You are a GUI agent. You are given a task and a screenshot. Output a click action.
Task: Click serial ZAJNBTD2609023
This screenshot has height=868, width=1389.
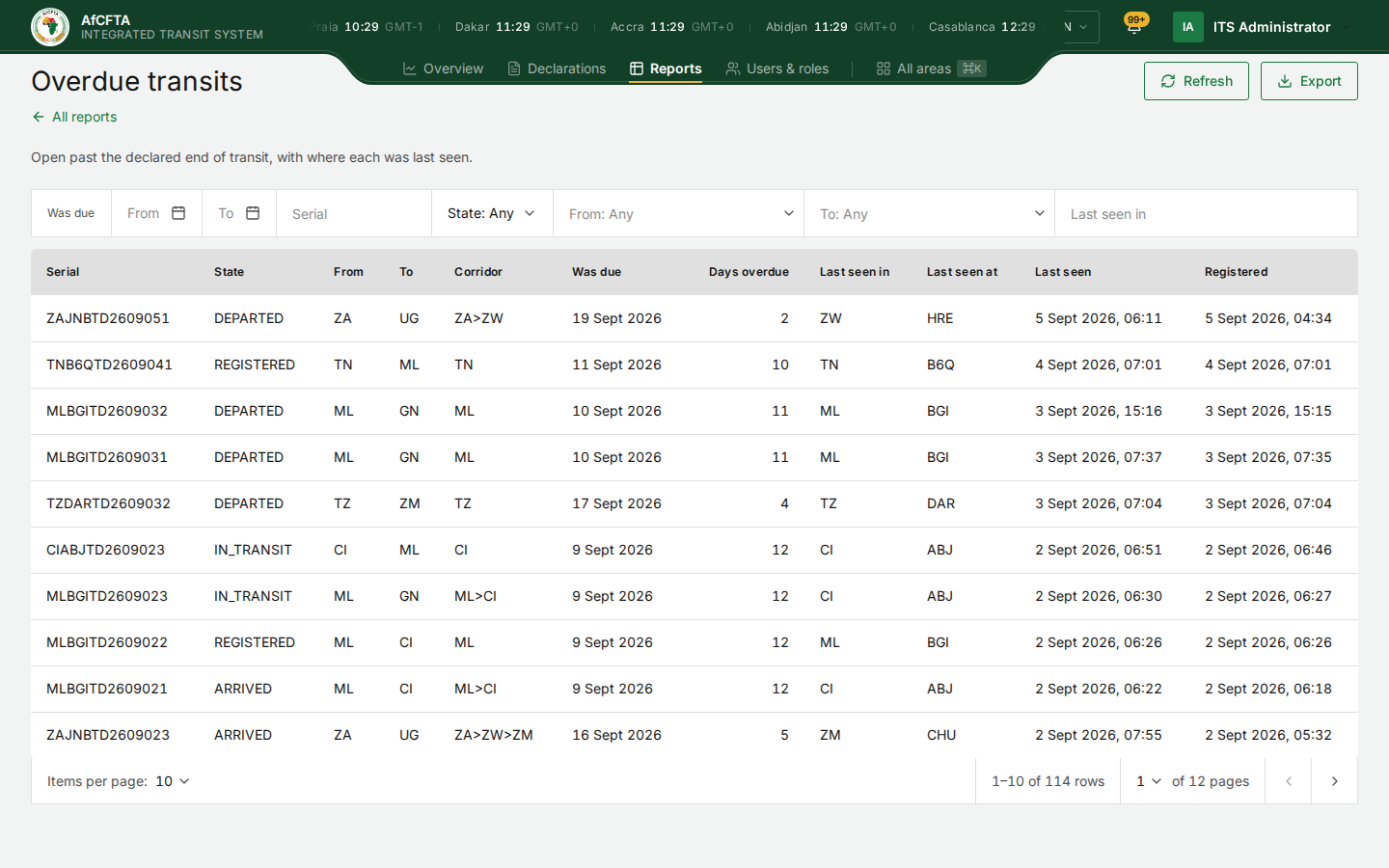pos(108,735)
